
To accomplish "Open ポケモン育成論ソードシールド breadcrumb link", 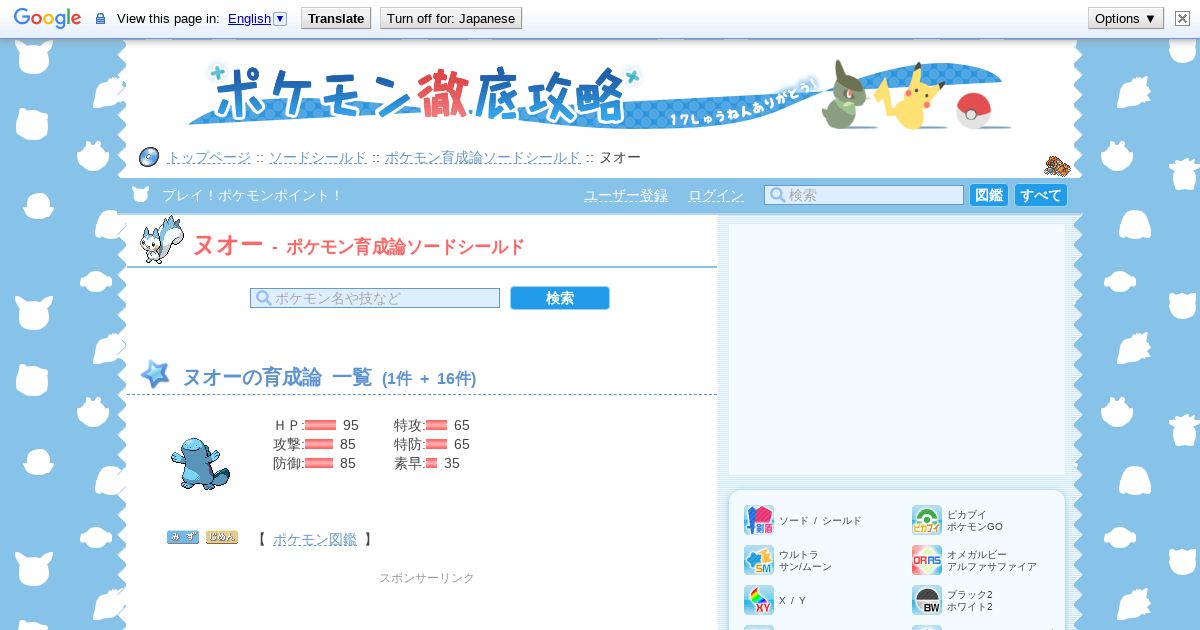I will pos(483,158).
